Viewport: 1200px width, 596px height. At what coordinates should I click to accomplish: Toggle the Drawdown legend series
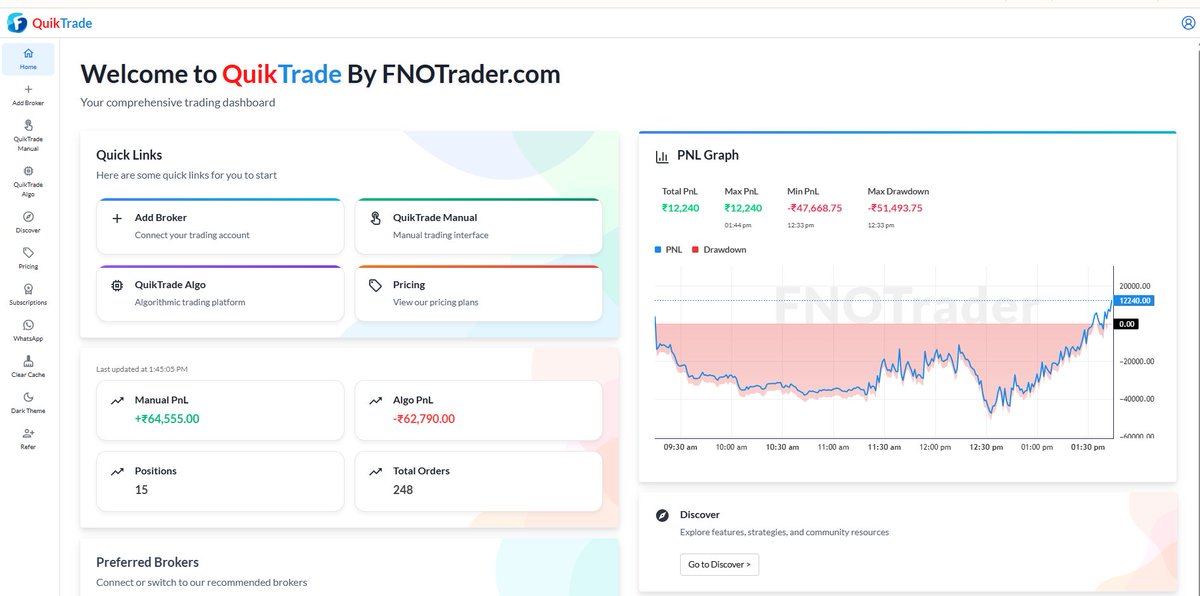(719, 249)
